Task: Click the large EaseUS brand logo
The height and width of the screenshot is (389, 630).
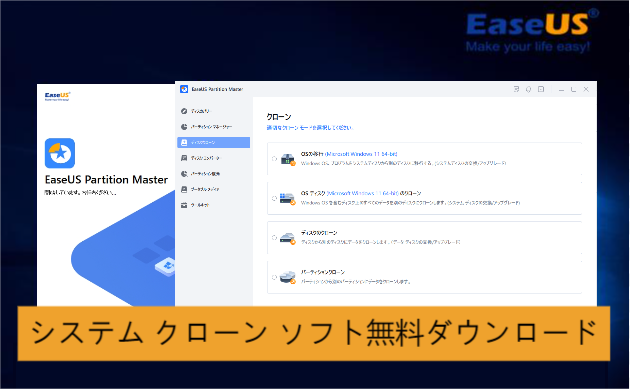Action: click(532, 31)
